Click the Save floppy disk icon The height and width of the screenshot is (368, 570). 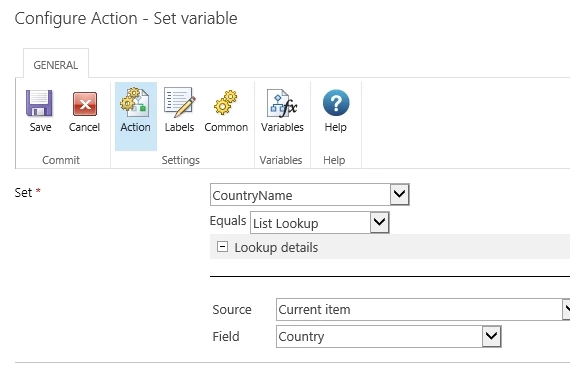tap(39, 103)
